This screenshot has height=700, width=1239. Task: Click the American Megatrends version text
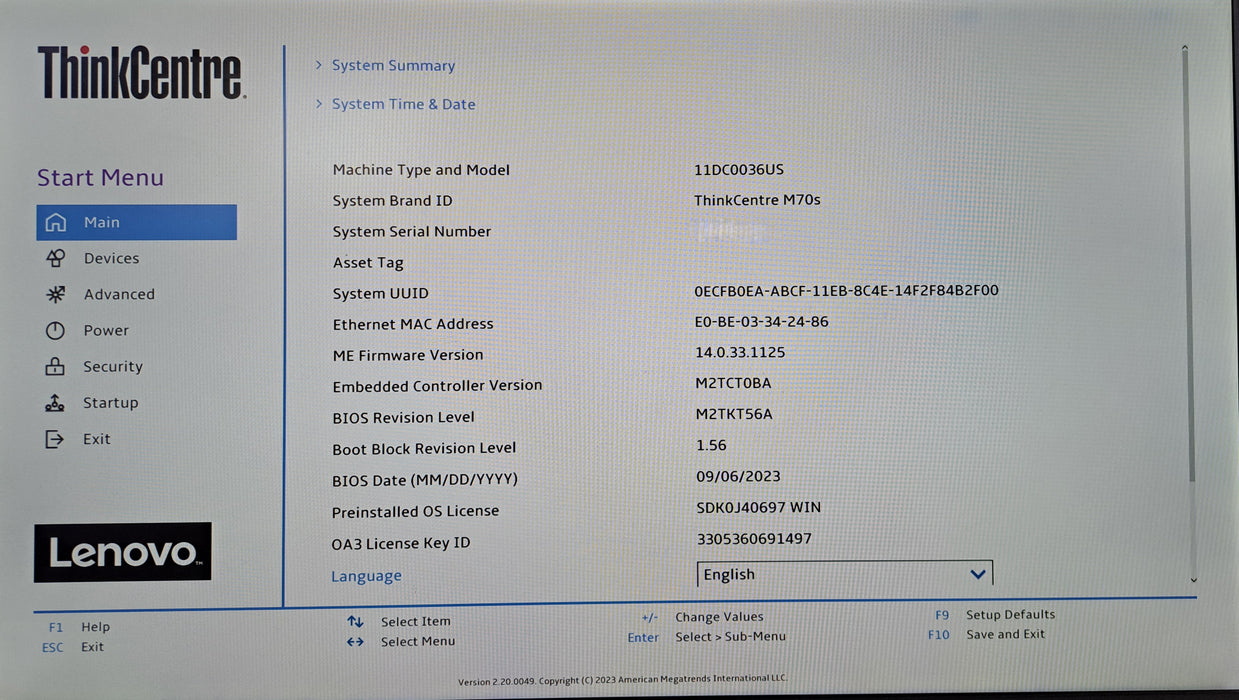point(623,680)
